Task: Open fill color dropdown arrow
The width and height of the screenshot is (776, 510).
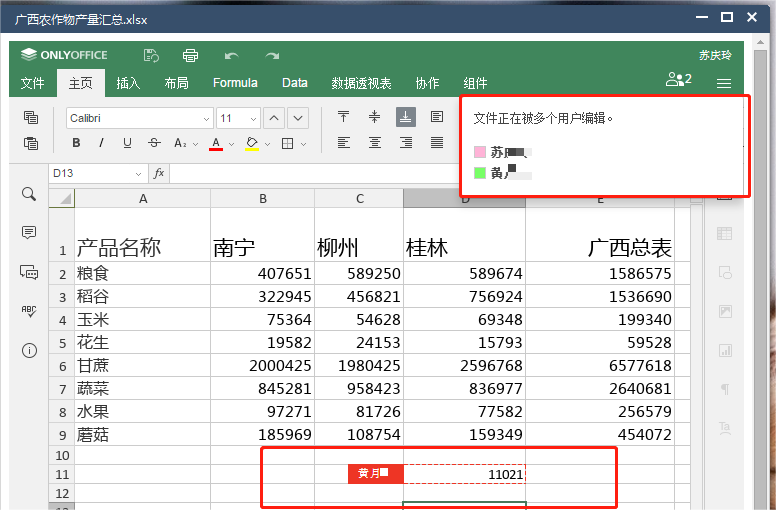Action: (267, 144)
